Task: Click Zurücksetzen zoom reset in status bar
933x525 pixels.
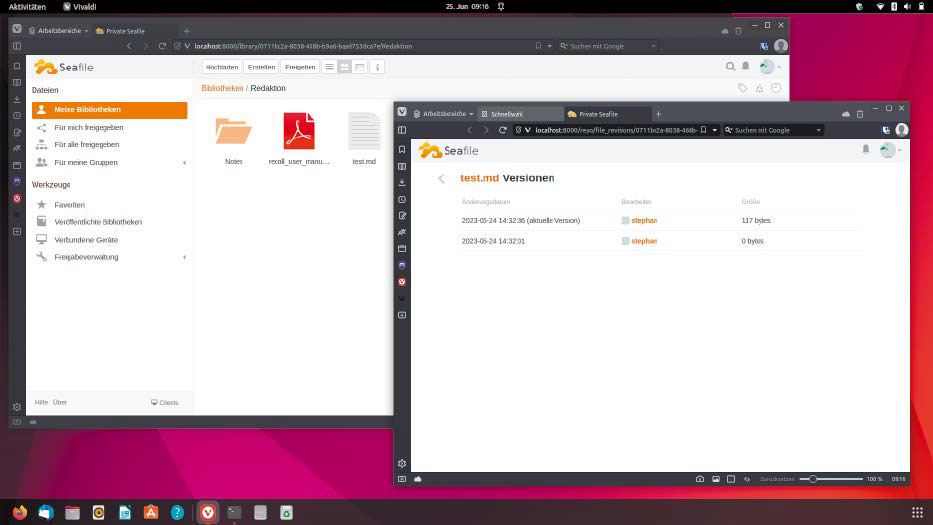Action: click(x=777, y=479)
